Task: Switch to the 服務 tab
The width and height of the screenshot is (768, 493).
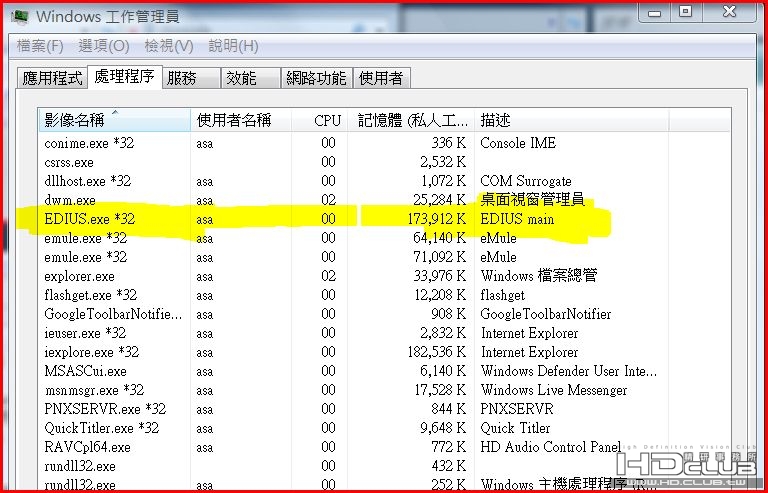Action: point(191,78)
